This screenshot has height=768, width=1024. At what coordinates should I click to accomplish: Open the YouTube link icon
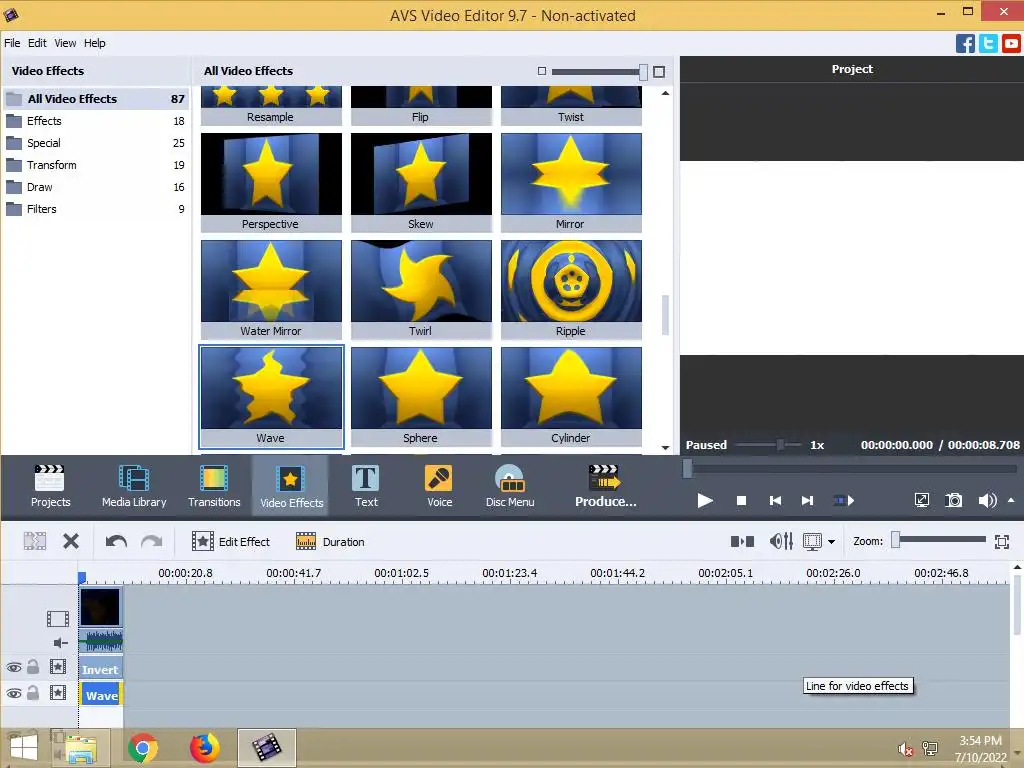pyautogui.click(x=1011, y=43)
